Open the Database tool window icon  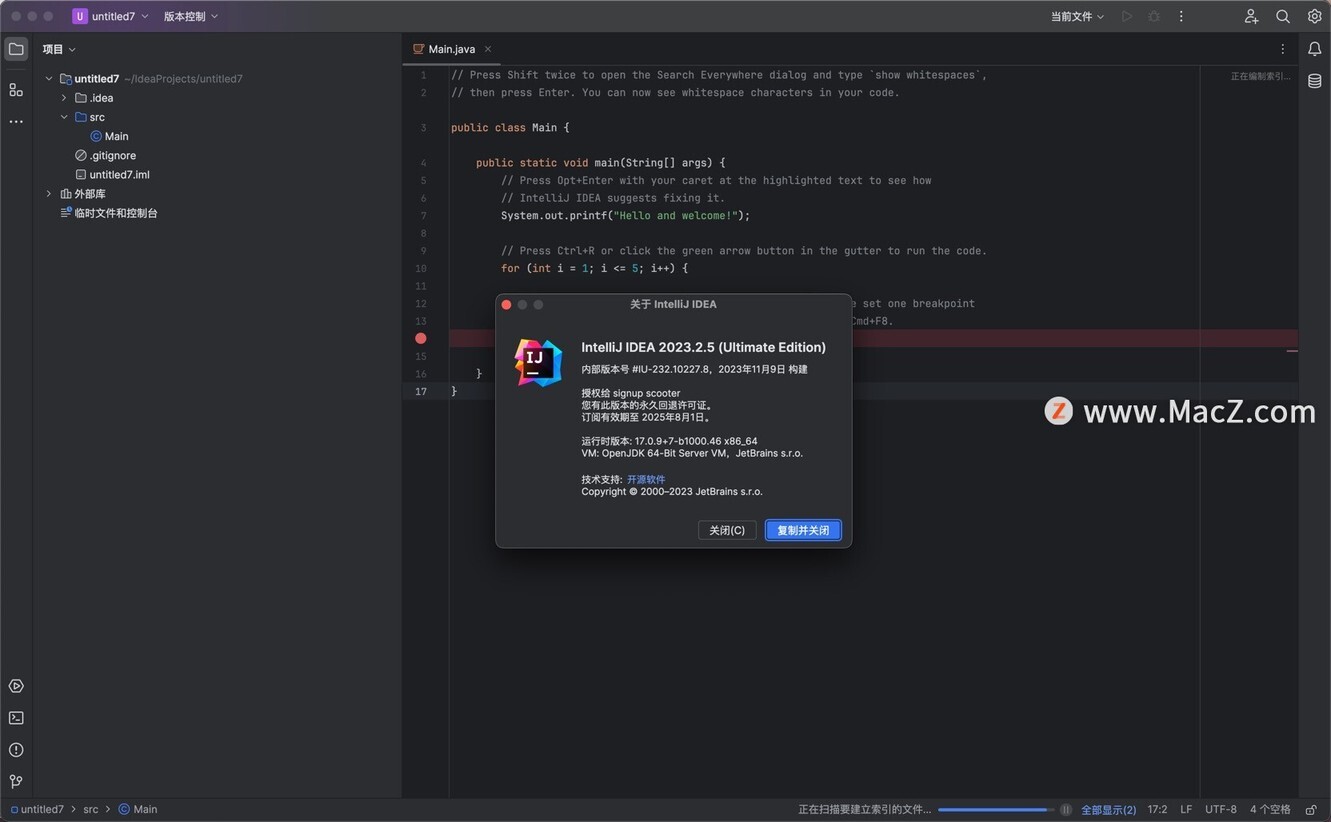pyautogui.click(x=1315, y=81)
